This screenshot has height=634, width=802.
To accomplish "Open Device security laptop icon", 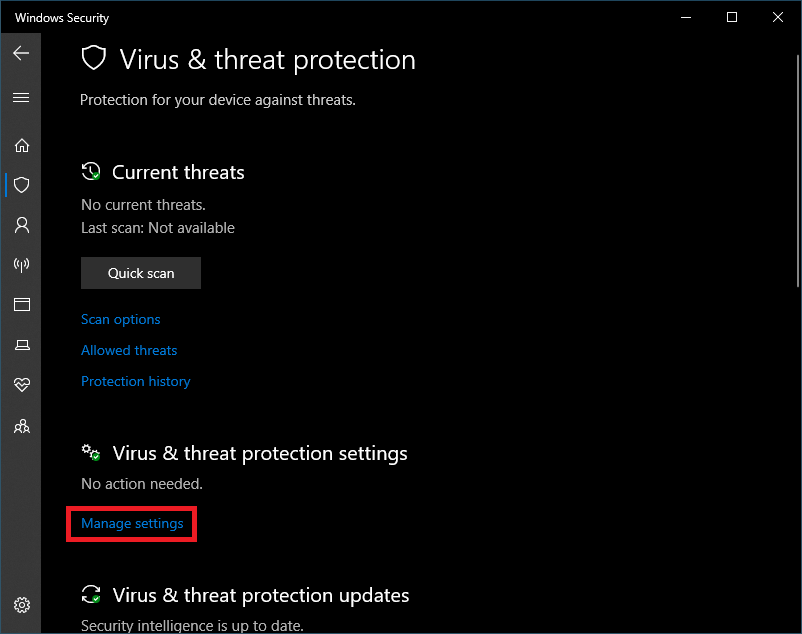I will click(x=21, y=345).
